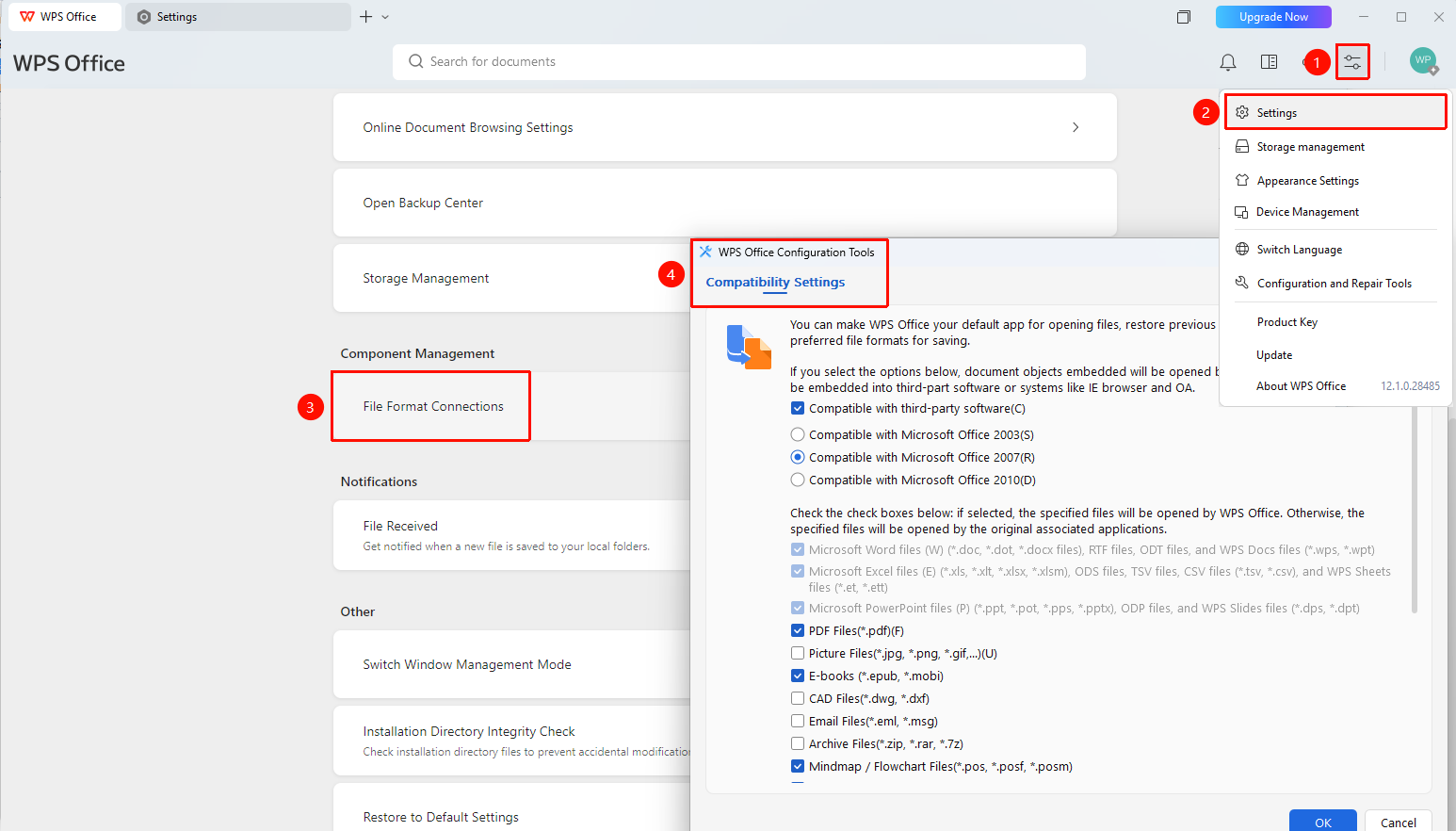Screen dimensions: 1456x831
Task: Open the WP user avatar
Action: [1423, 60]
